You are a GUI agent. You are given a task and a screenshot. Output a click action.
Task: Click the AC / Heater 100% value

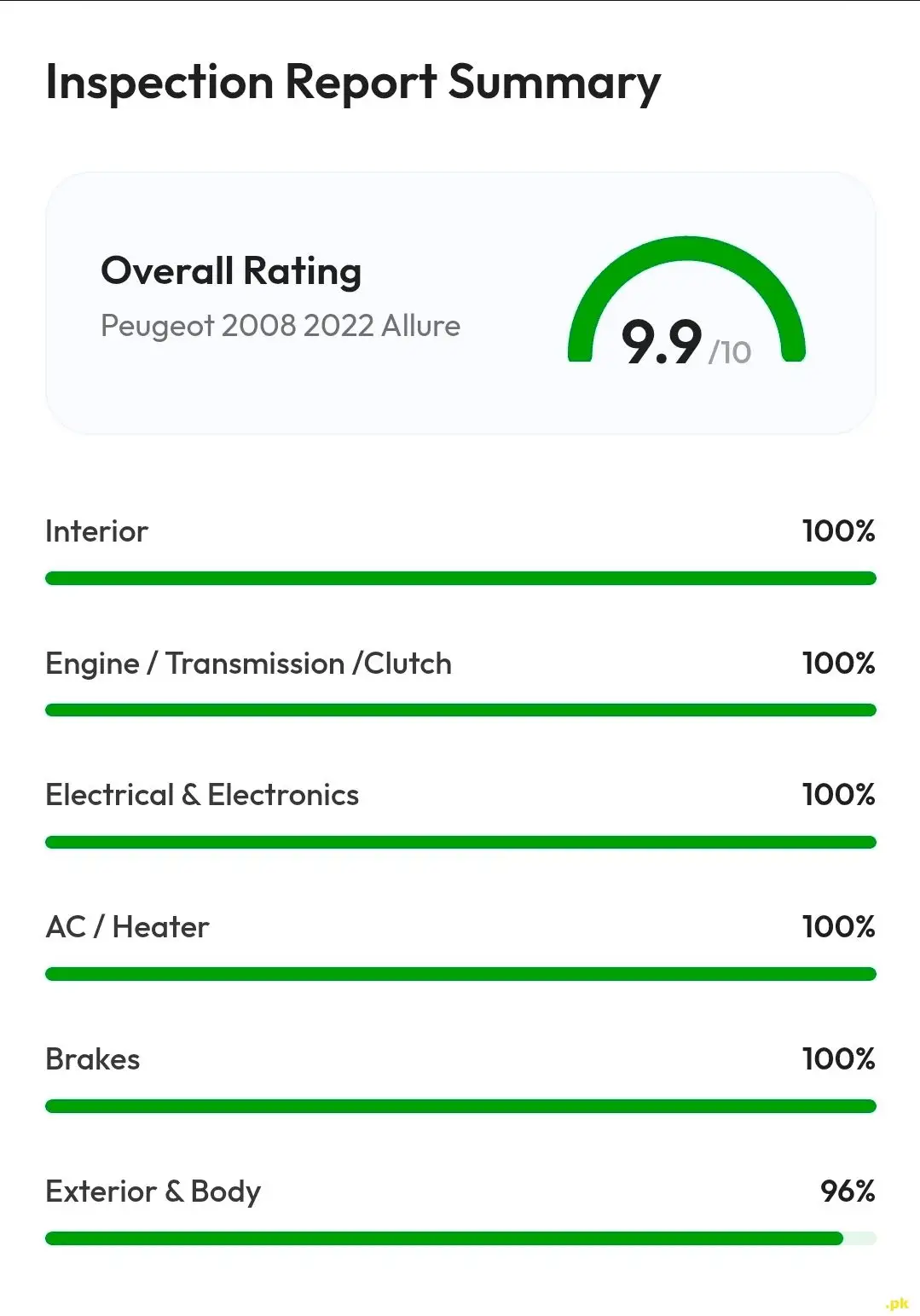[x=838, y=927]
